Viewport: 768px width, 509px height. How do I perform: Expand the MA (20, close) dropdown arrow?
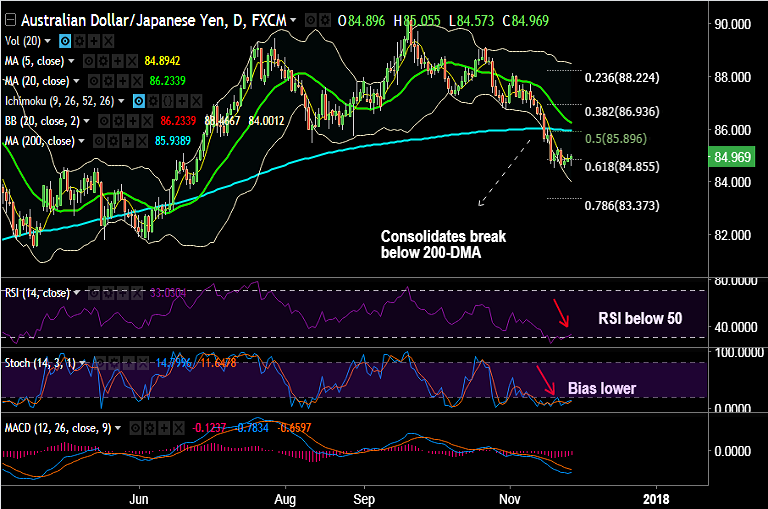point(76,81)
